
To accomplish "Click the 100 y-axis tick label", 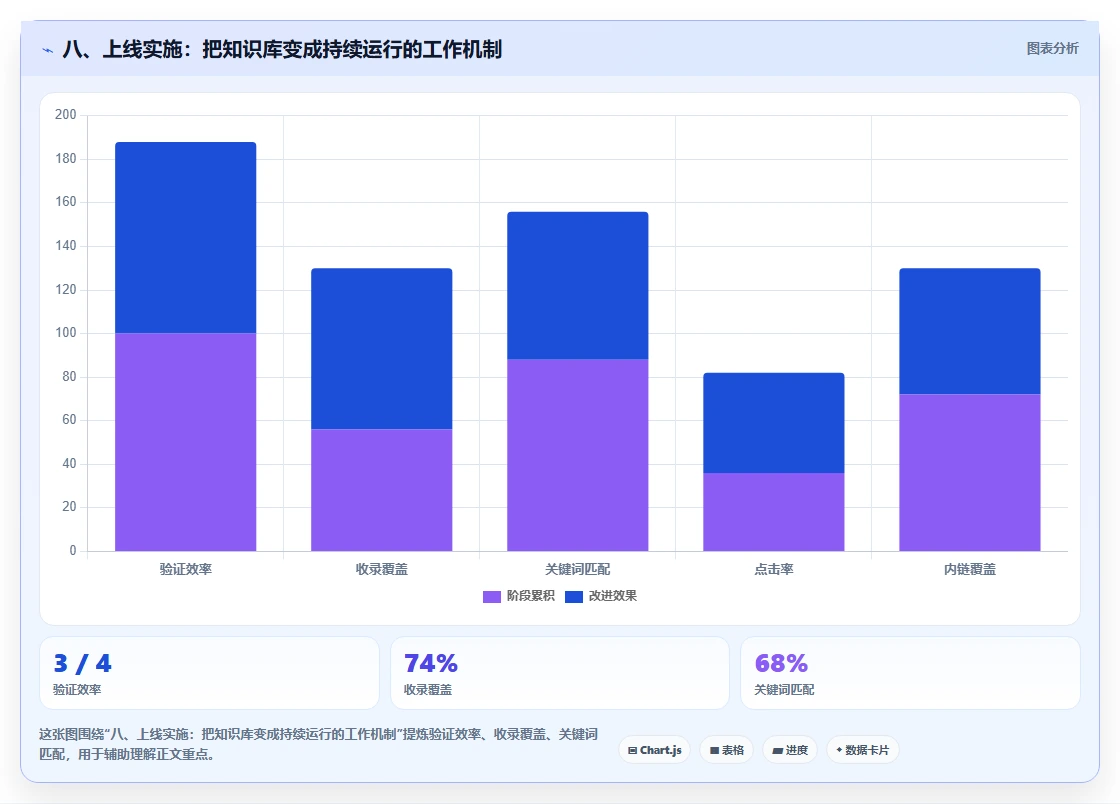I will point(66,333).
